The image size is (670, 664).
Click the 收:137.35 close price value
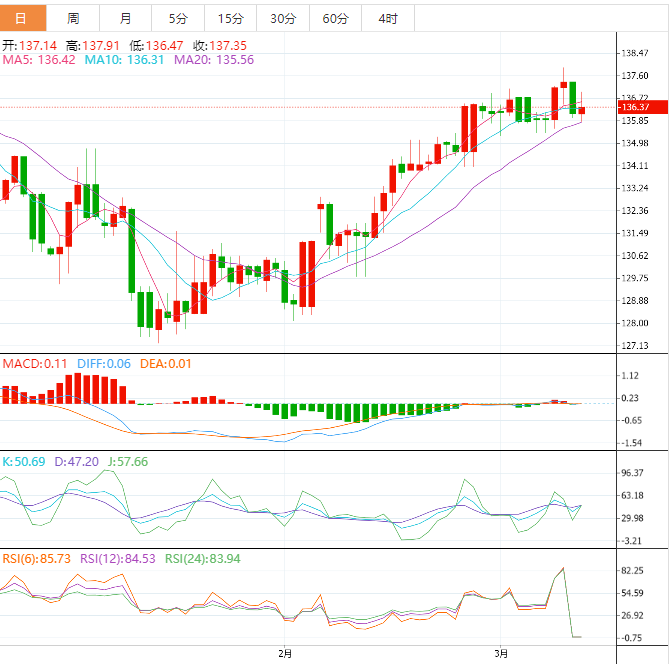[x=220, y=46]
